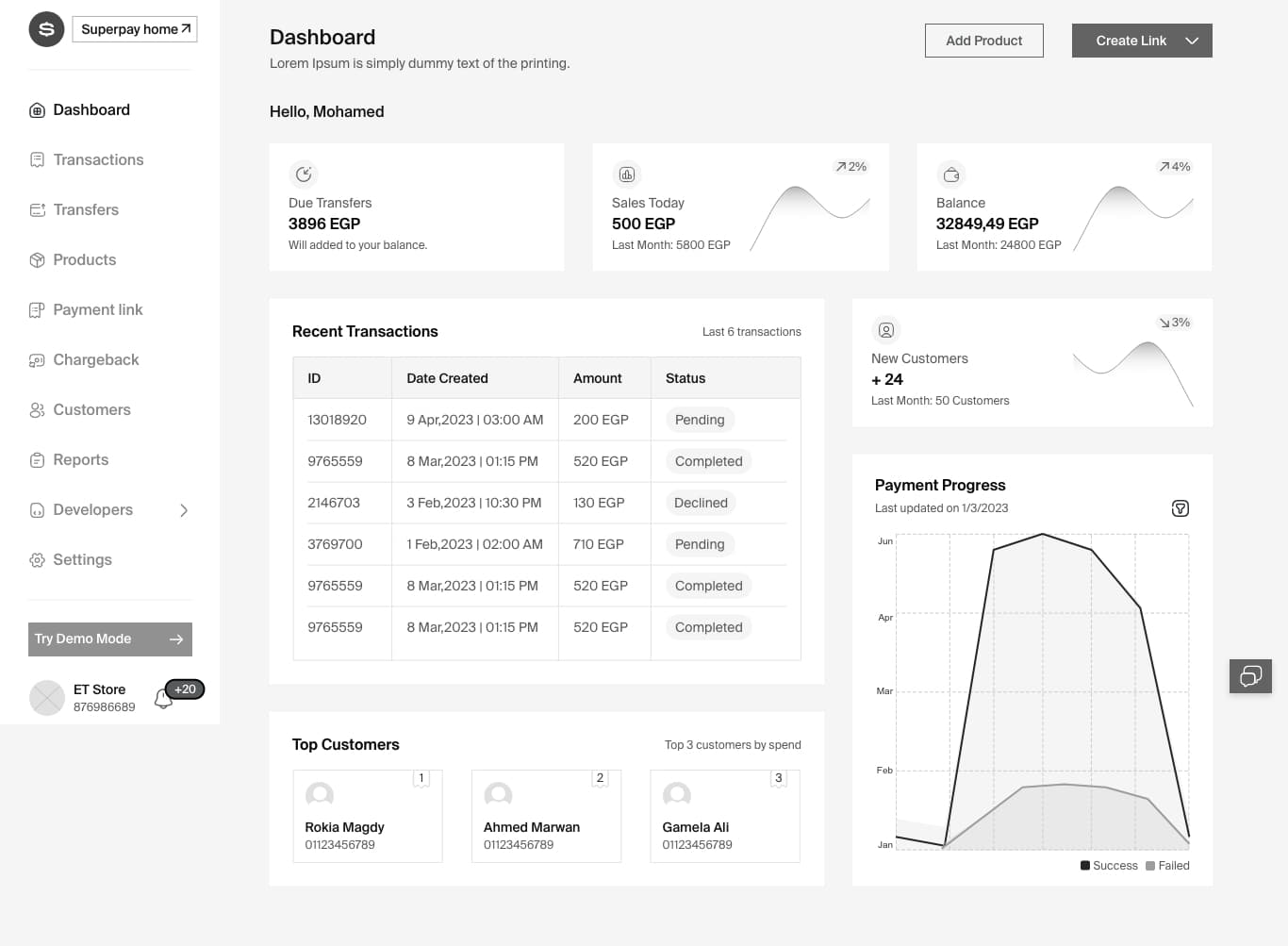This screenshot has height=946, width=1288.
Task: Open Ahmed Marwan customer card
Action: pos(546,816)
